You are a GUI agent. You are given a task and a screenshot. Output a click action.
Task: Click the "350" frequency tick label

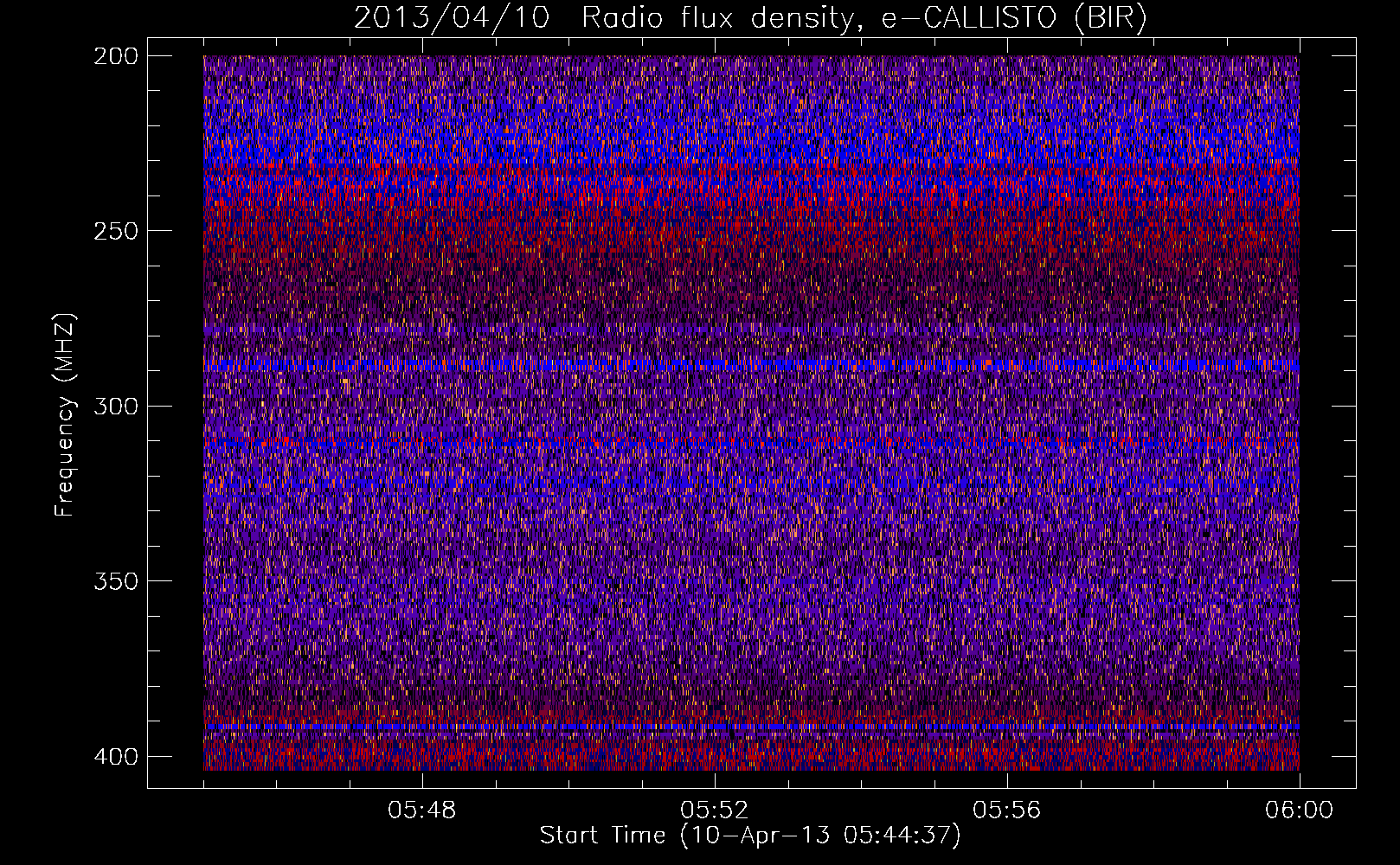[115, 581]
